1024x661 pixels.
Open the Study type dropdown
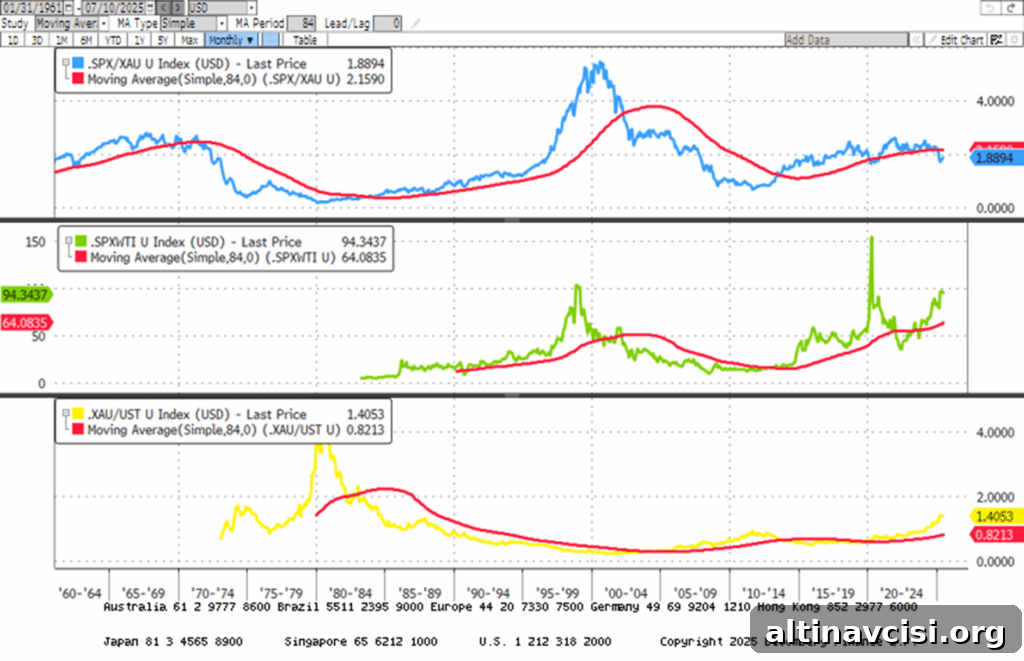click(103, 24)
